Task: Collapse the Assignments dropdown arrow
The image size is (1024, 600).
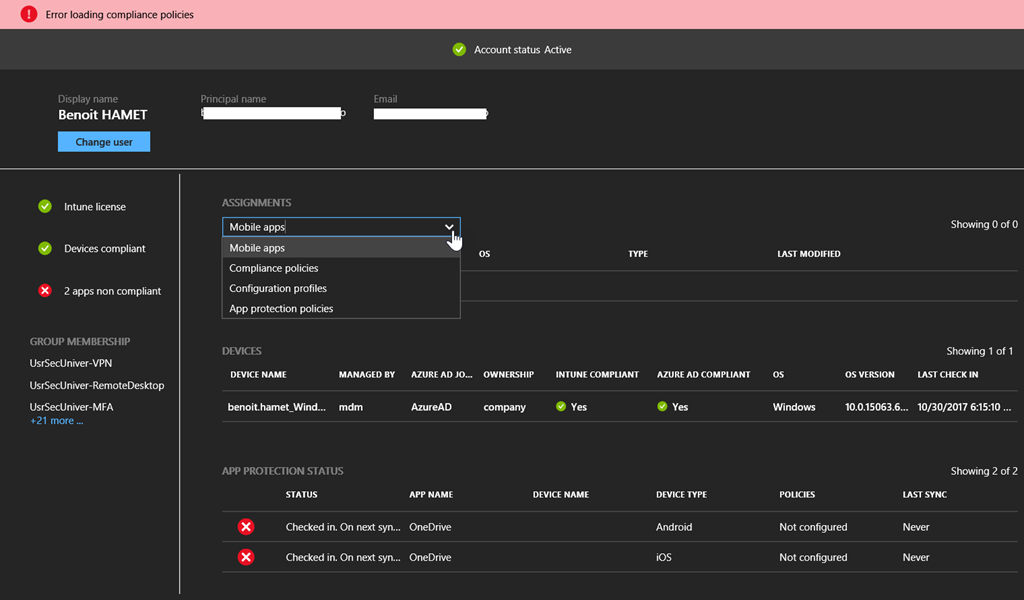Action: pos(449,227)
